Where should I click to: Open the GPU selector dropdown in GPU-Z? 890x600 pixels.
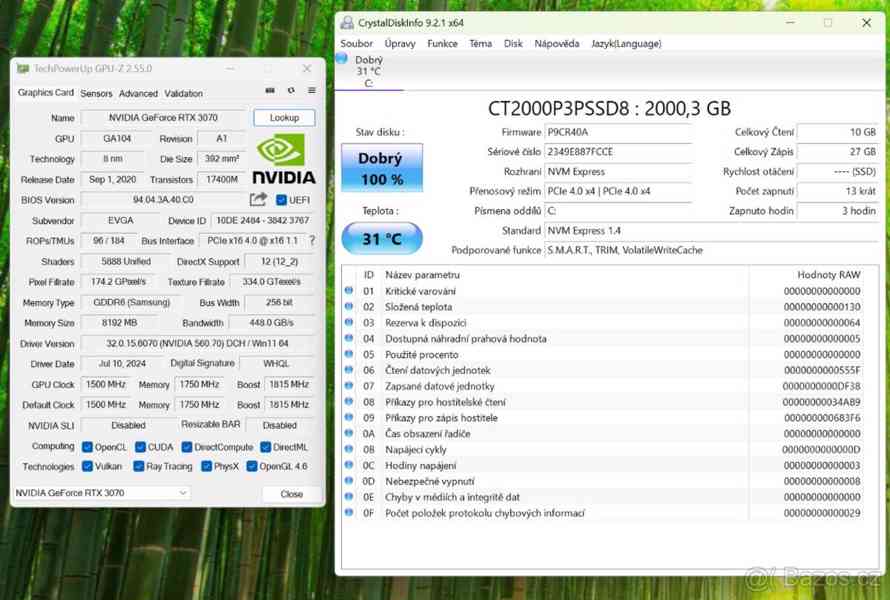(102, 493)
